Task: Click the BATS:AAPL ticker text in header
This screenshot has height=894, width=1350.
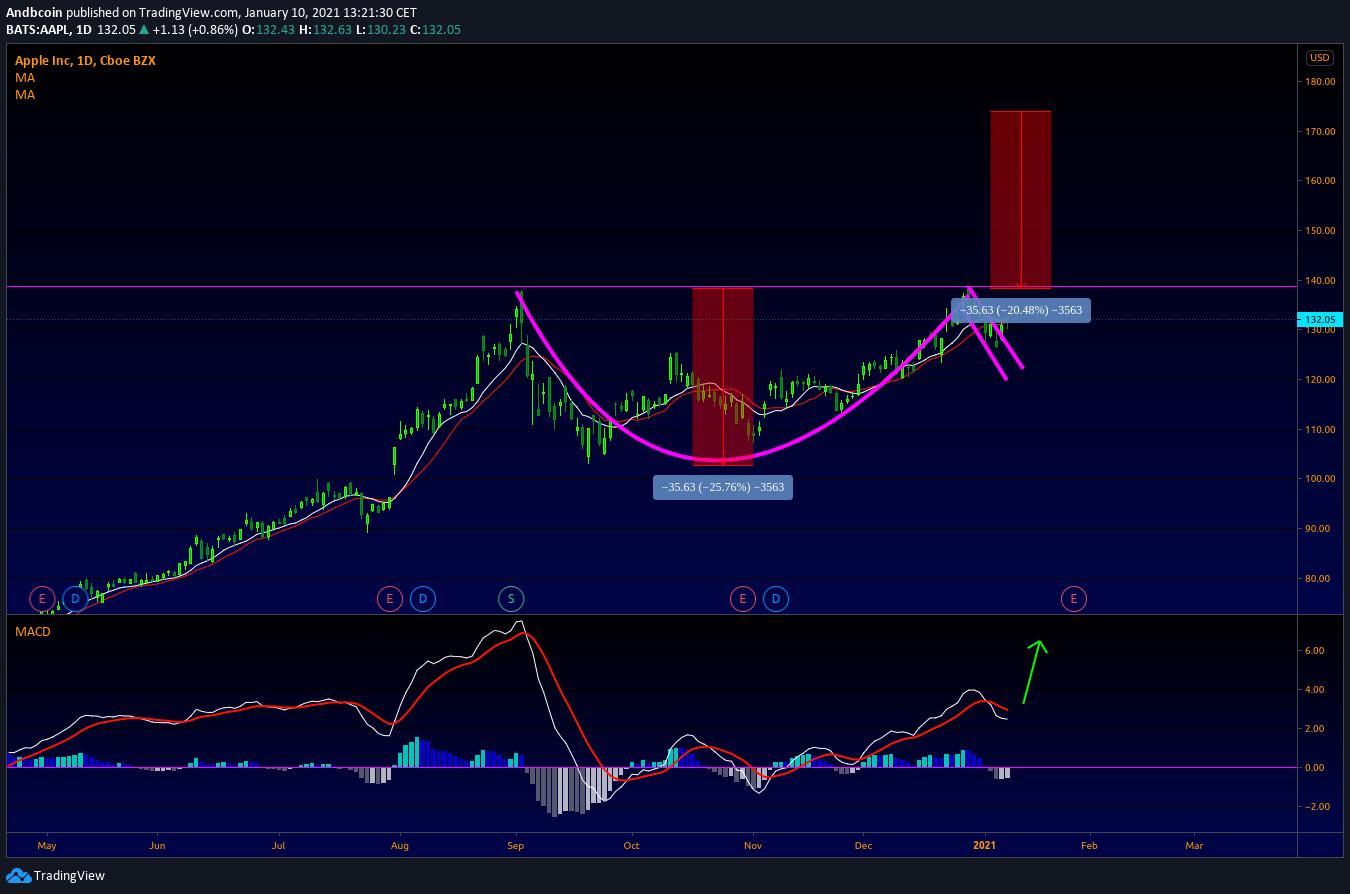Action: coord(38,29)
